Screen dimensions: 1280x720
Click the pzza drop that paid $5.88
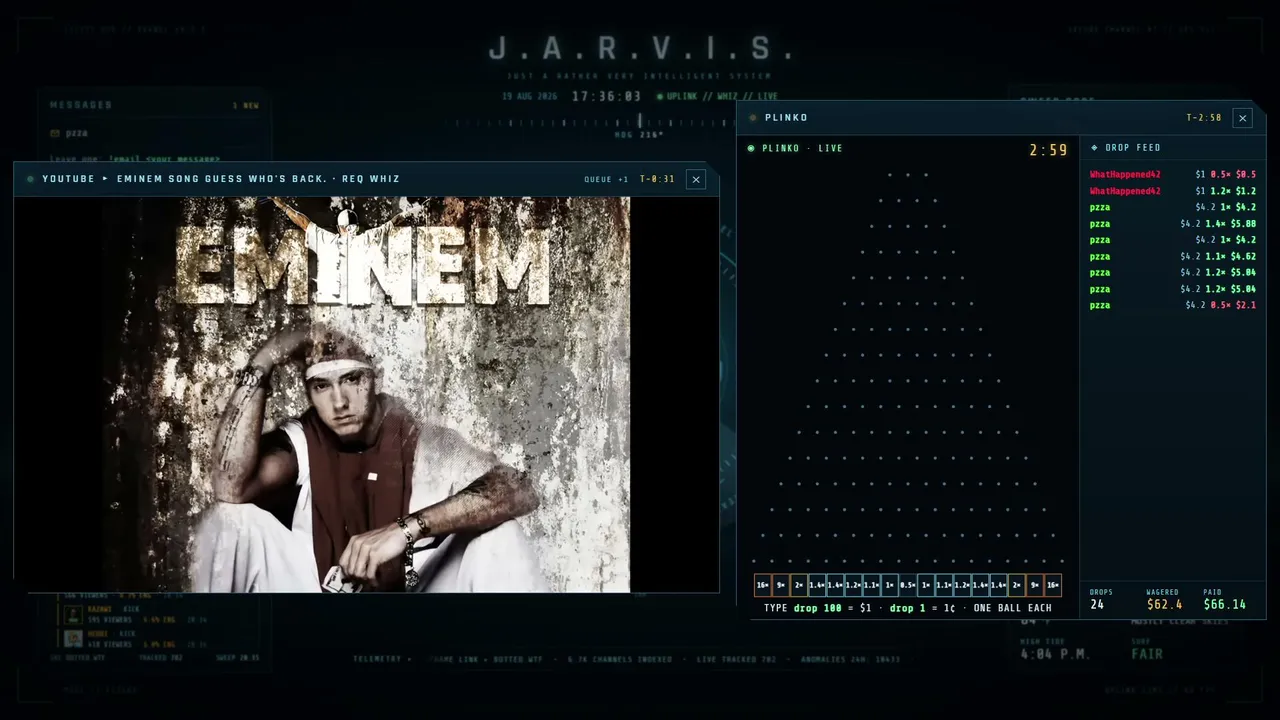(x=1172, y=224)
